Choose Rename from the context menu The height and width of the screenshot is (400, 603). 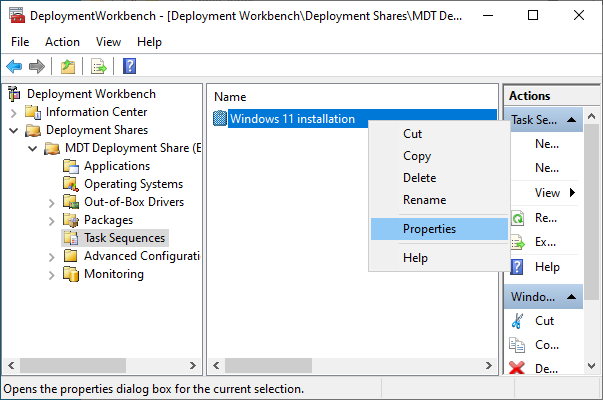click(x=439, y=200)
